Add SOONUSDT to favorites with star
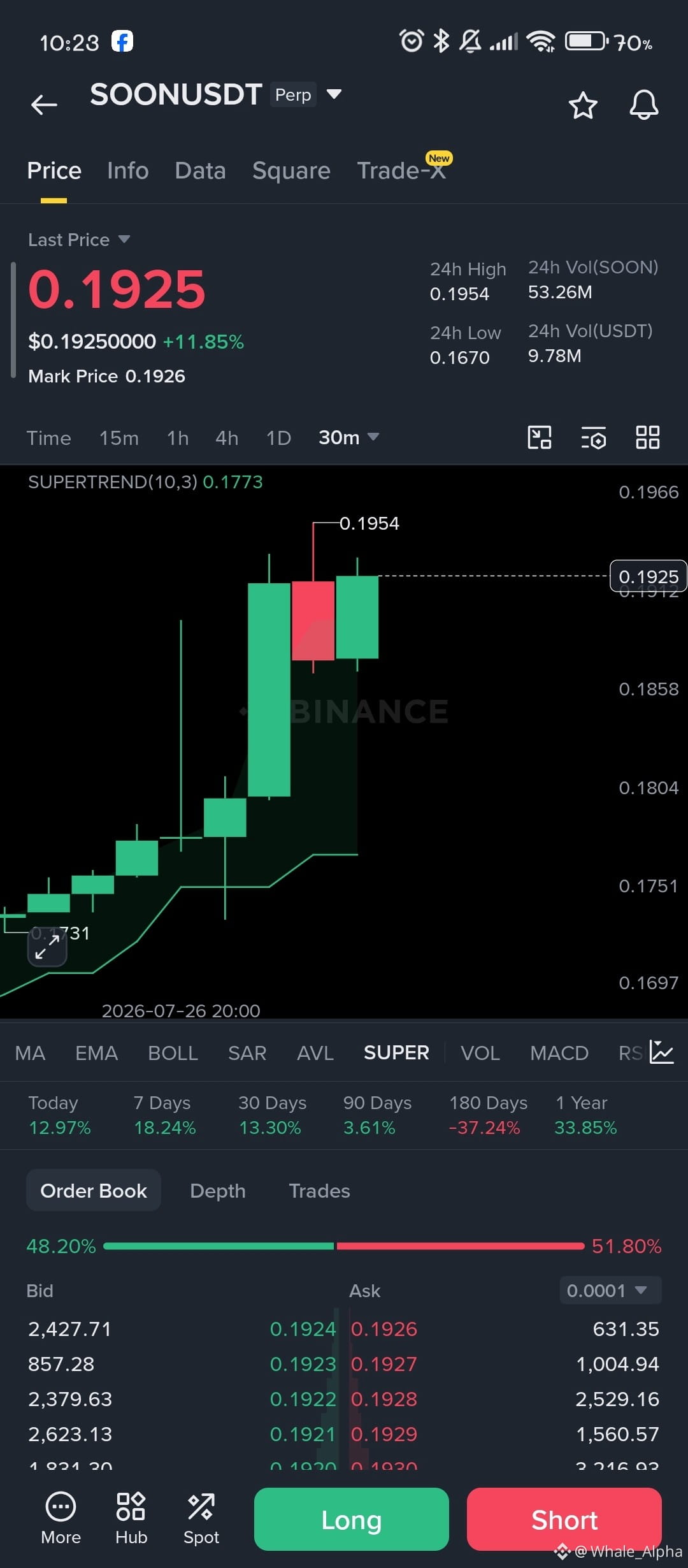Viewport: 688px width, 1568px height. [x=583, y=105]
